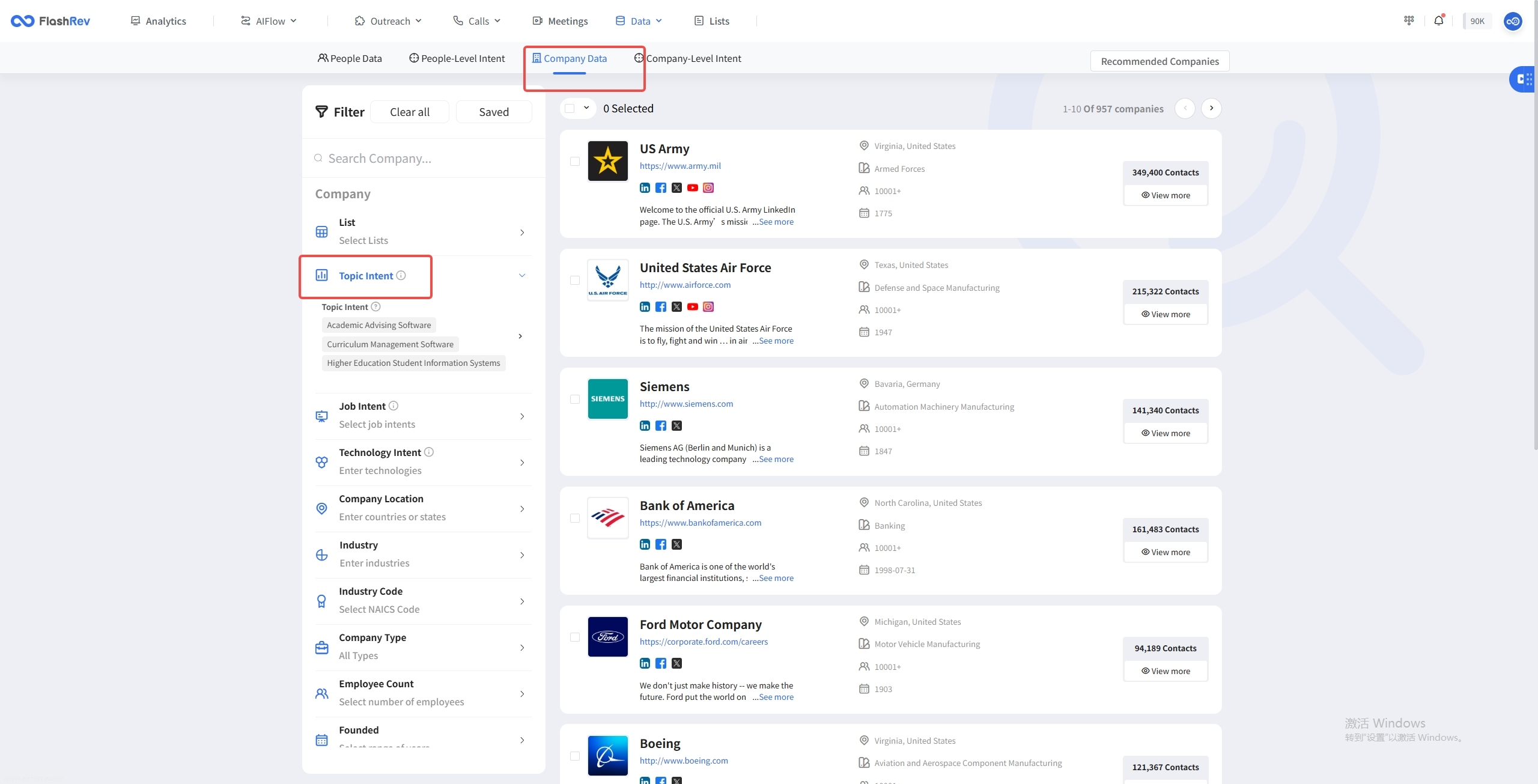Open selected topic intents tag picker
The width and height of the screenshot is (1538, 784).
tap(520, 336)
